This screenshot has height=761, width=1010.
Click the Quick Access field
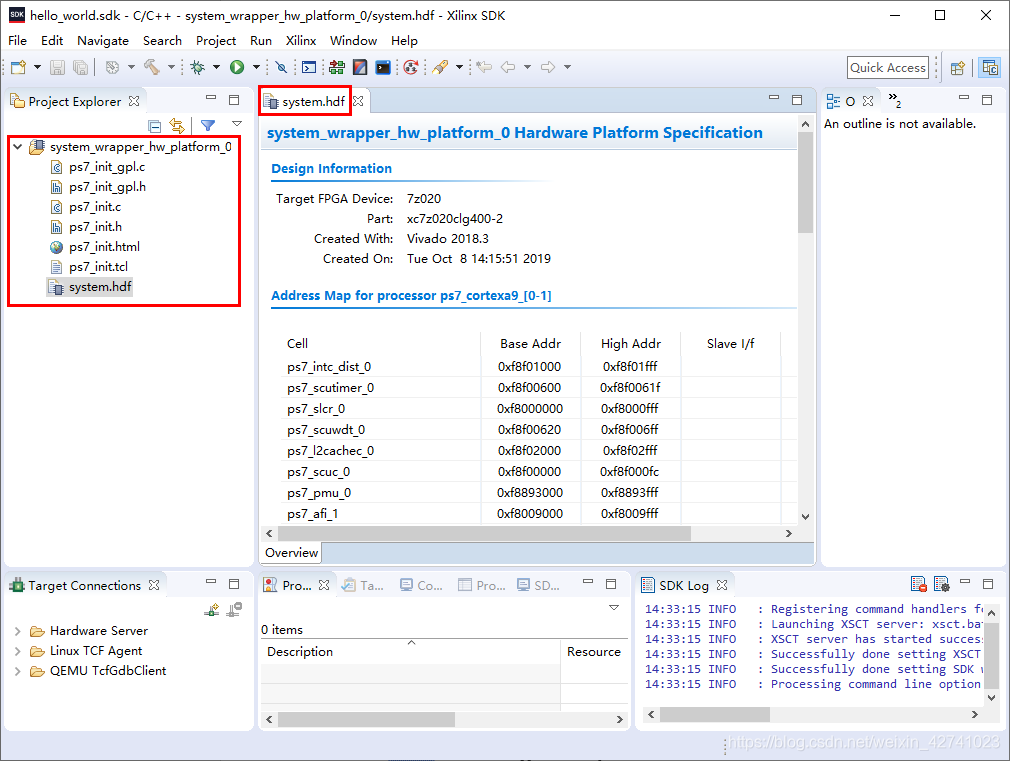888,67
